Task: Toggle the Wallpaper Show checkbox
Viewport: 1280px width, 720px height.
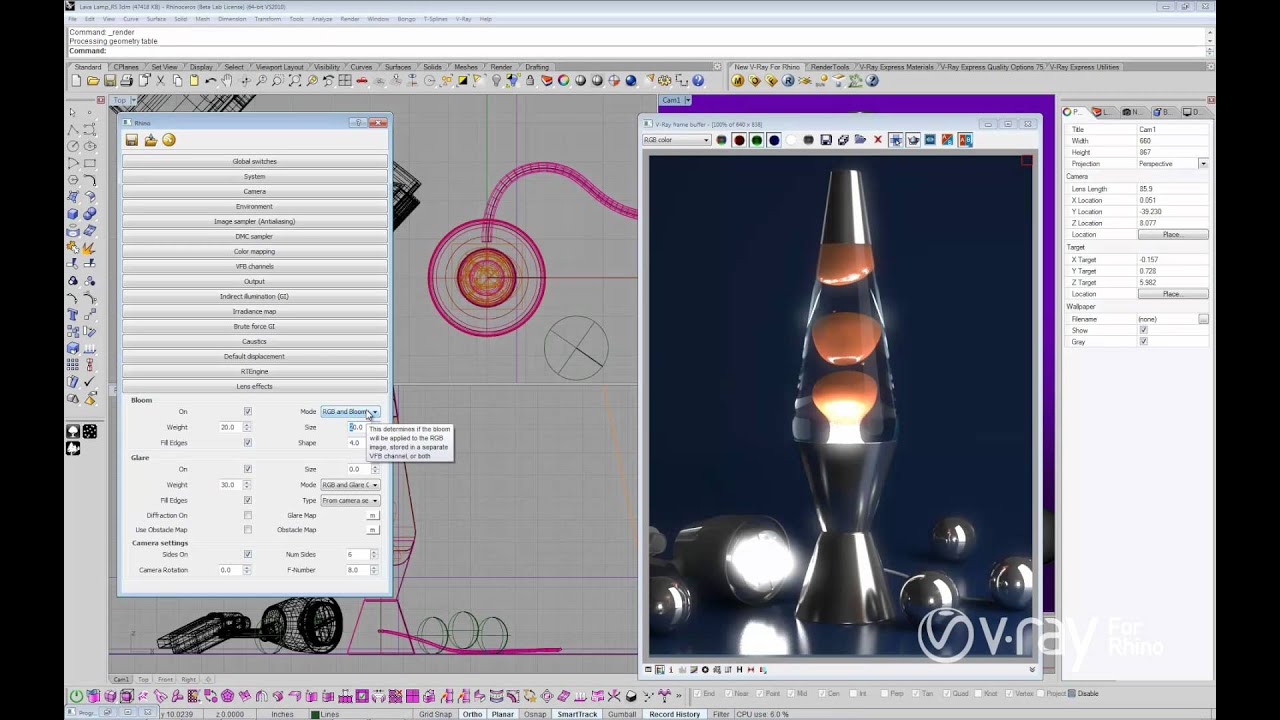Action: [1143, 330]
